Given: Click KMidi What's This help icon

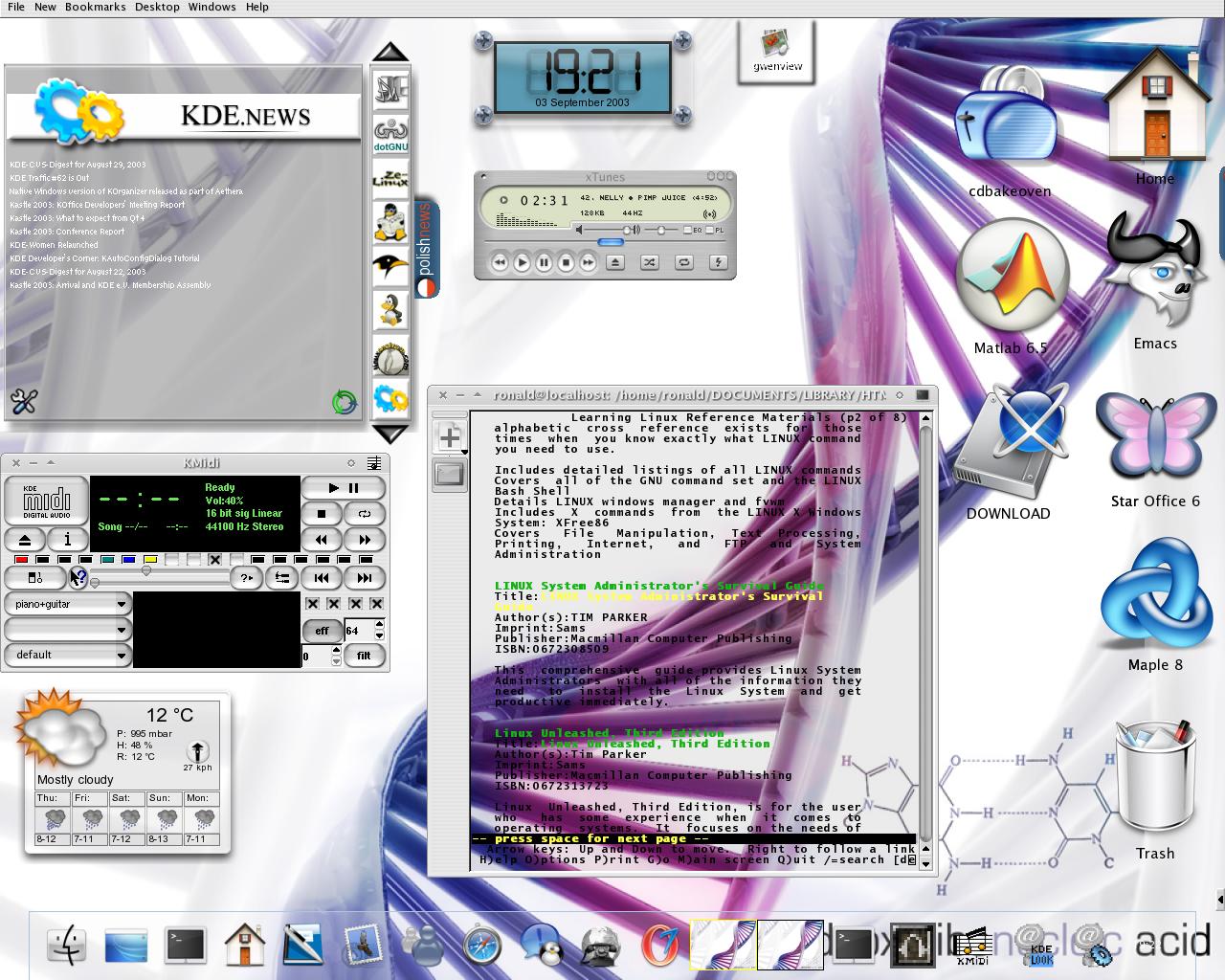Looking at the screenshot, I should point(78,577).
